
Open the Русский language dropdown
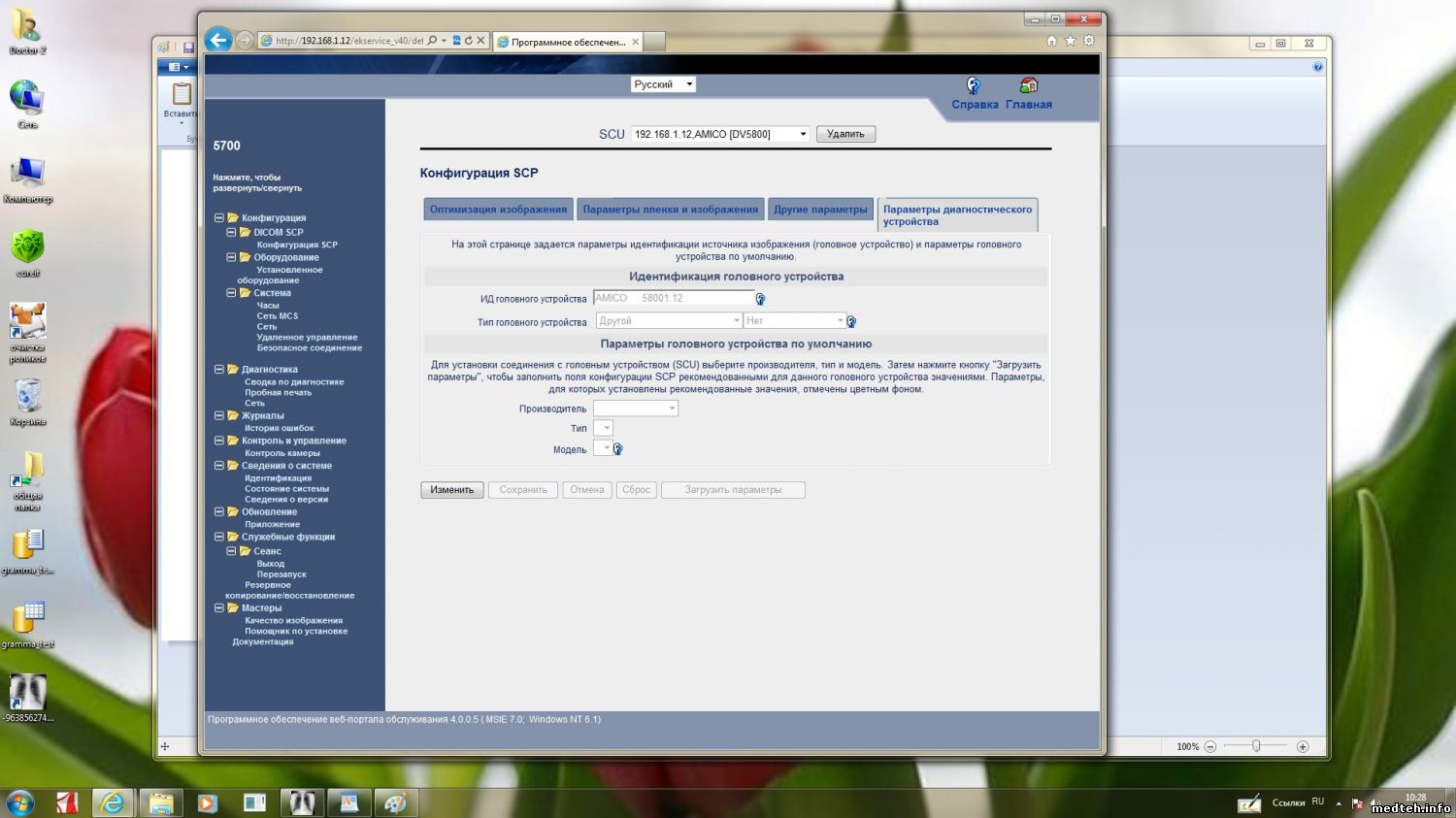[x=663, y=84]
